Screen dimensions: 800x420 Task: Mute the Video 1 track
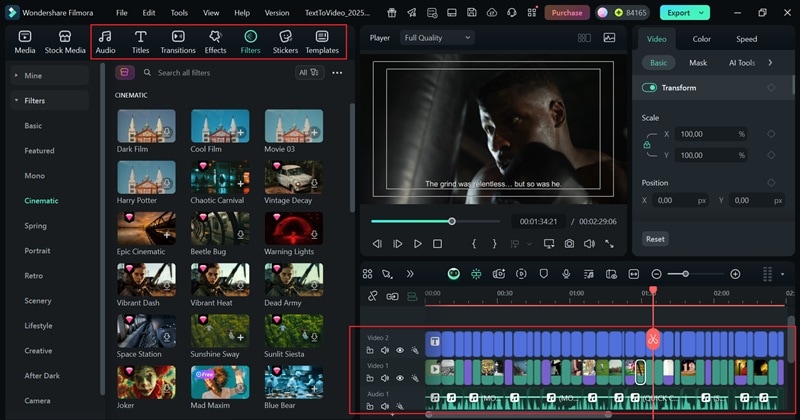pyautogui.click(x=385, y=378)
